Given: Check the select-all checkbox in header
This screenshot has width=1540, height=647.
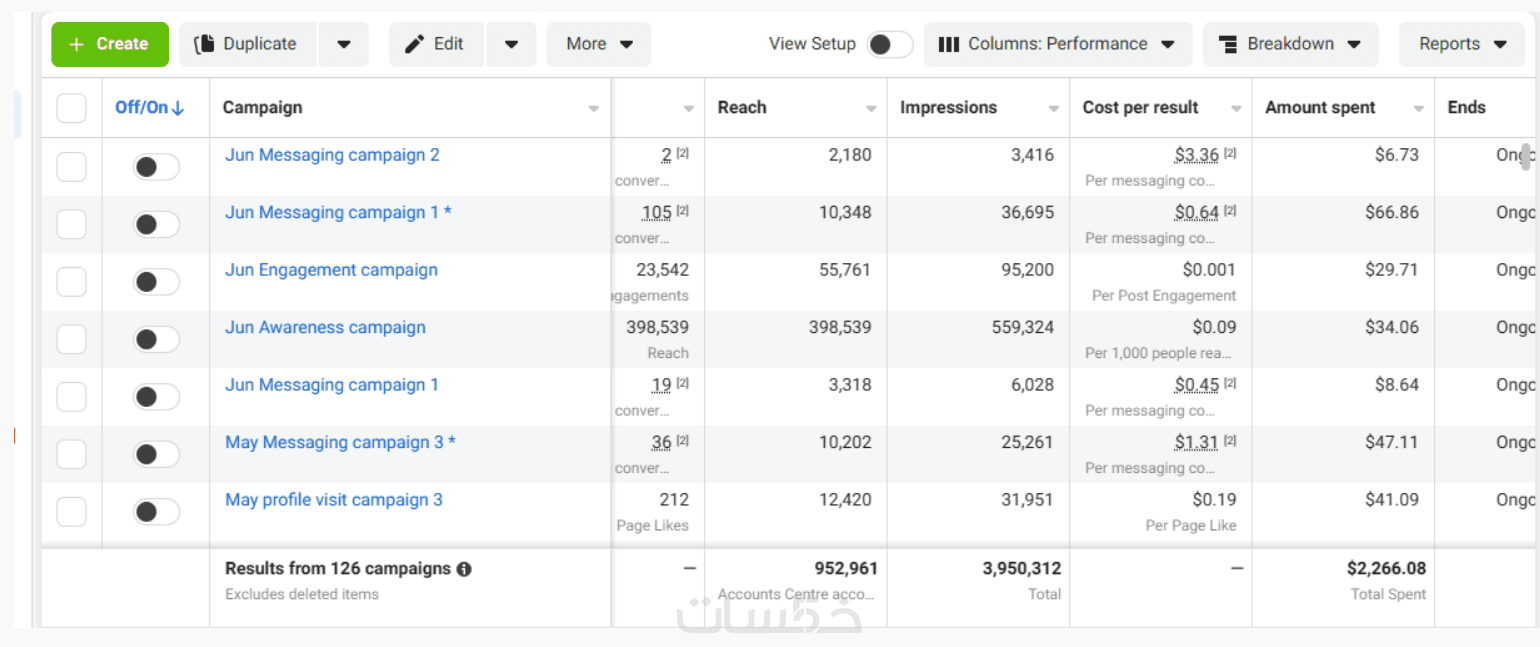Looking at the screenshot, I should point(71,108).
